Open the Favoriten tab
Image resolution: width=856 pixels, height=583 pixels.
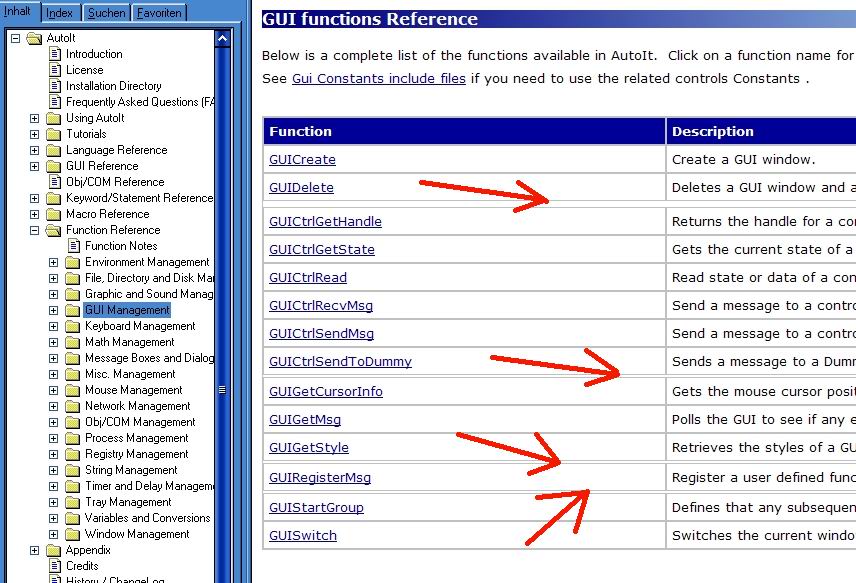tap(159, 13)
